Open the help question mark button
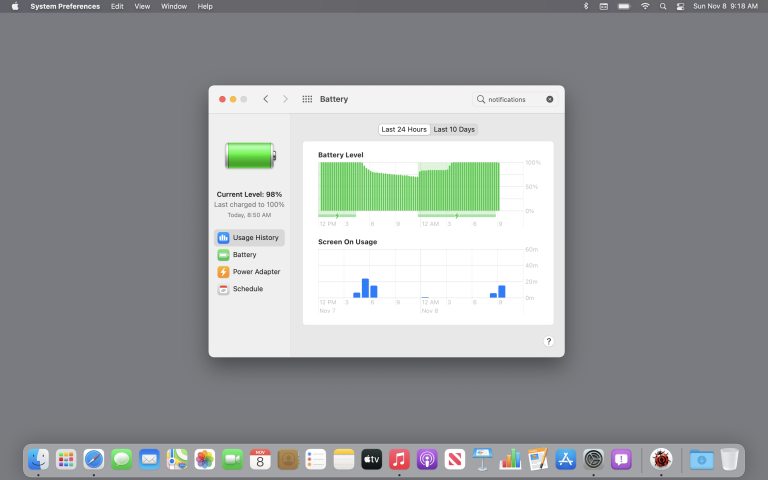 (548, 341)
